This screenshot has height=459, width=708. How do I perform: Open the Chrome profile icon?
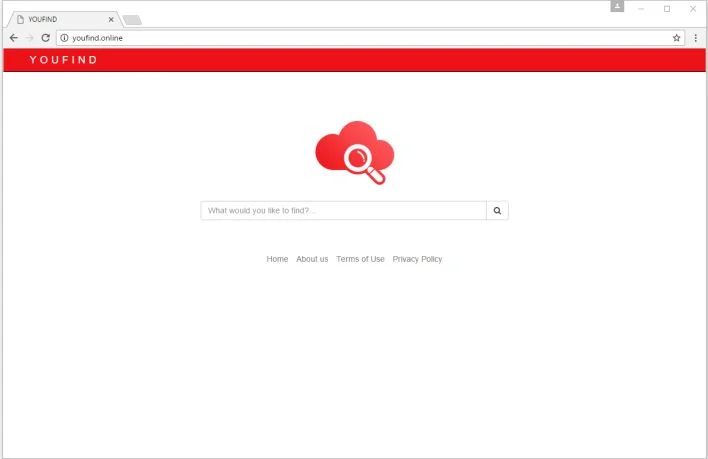pos(617,6)
